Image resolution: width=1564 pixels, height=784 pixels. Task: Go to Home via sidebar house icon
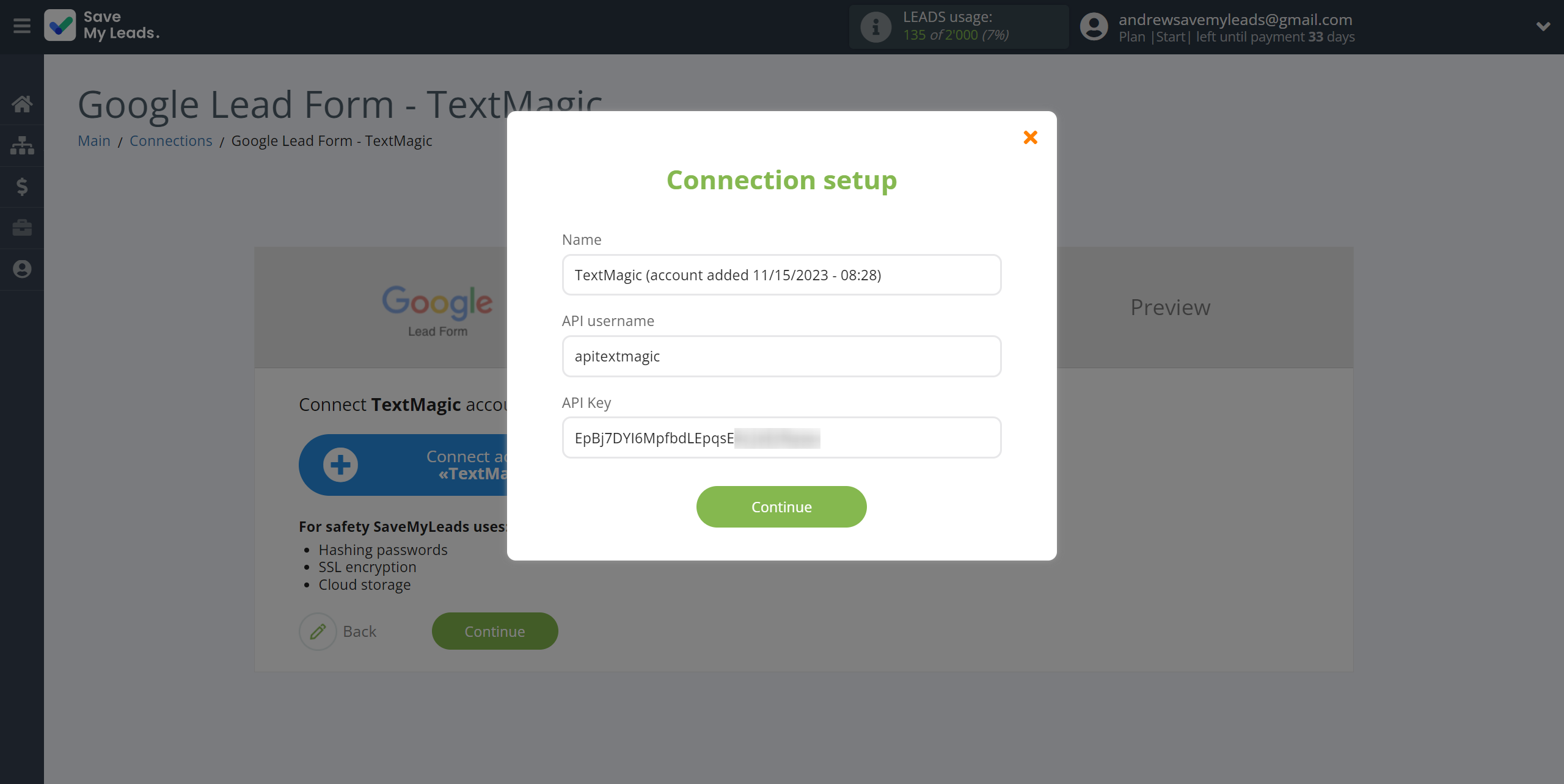(22, 104)
